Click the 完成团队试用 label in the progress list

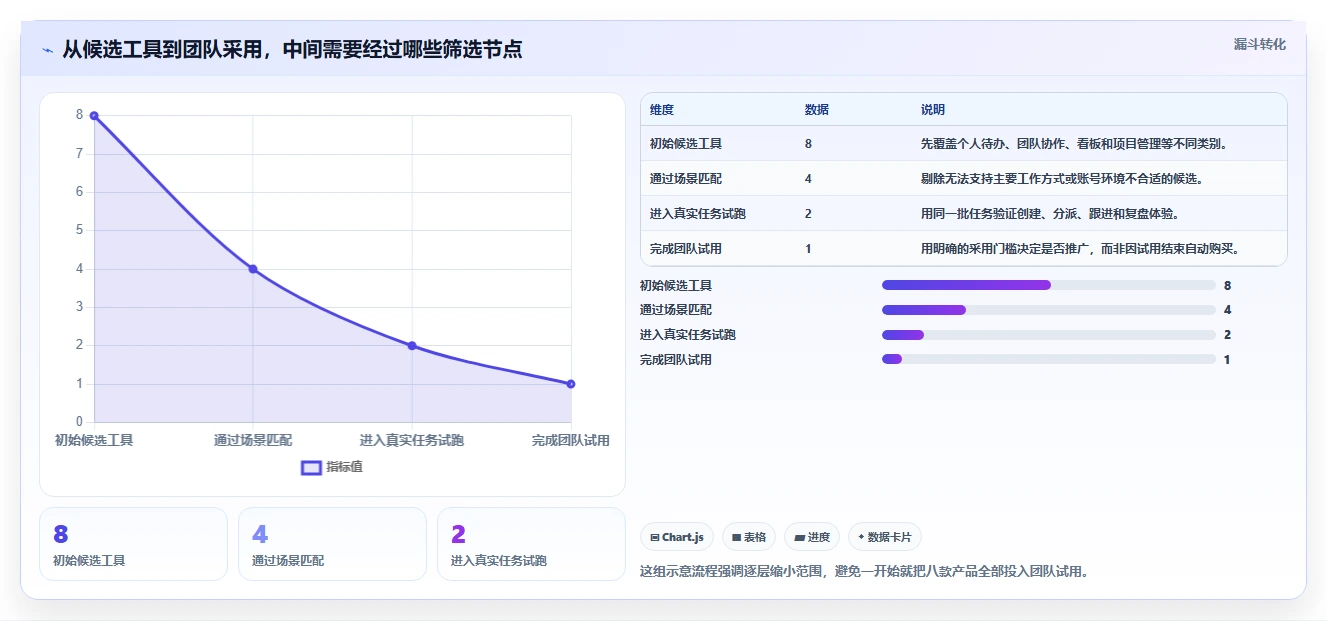pos(676,359)
